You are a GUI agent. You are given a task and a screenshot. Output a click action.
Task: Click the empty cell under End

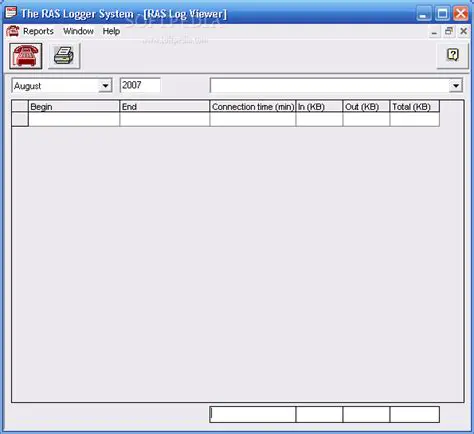pos(165,120)
